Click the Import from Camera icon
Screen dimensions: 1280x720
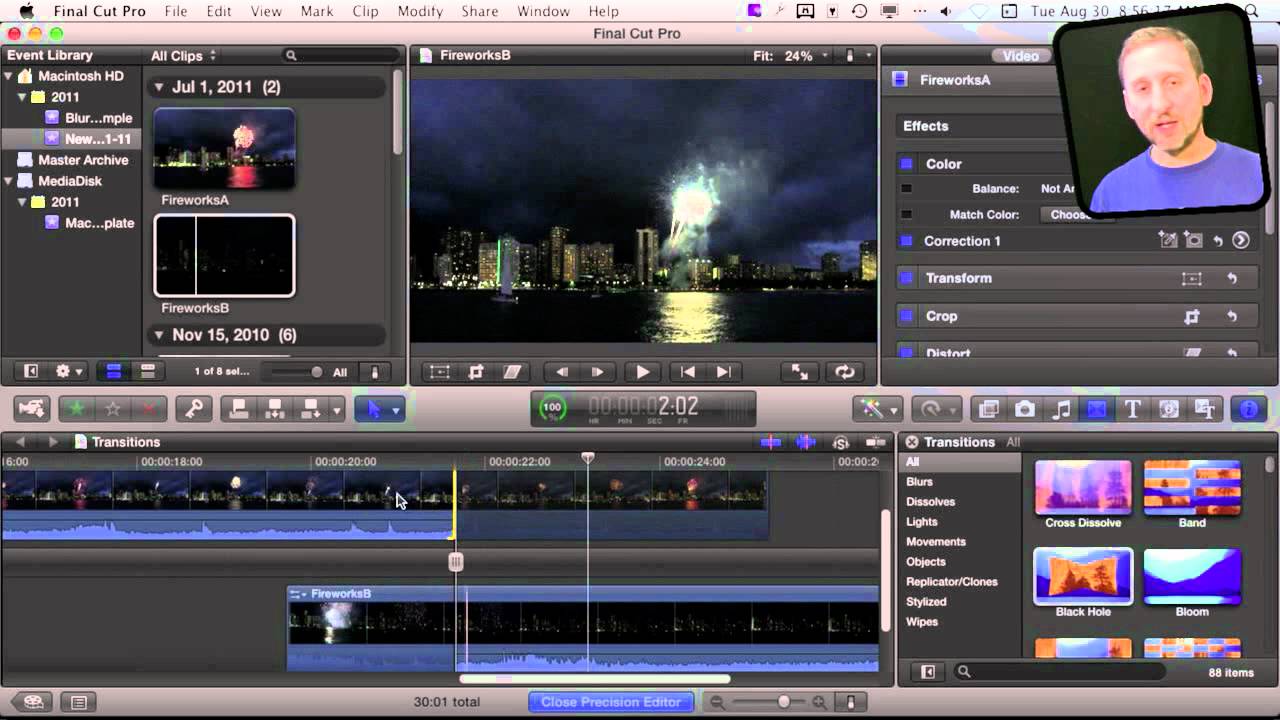pos(31,408)
